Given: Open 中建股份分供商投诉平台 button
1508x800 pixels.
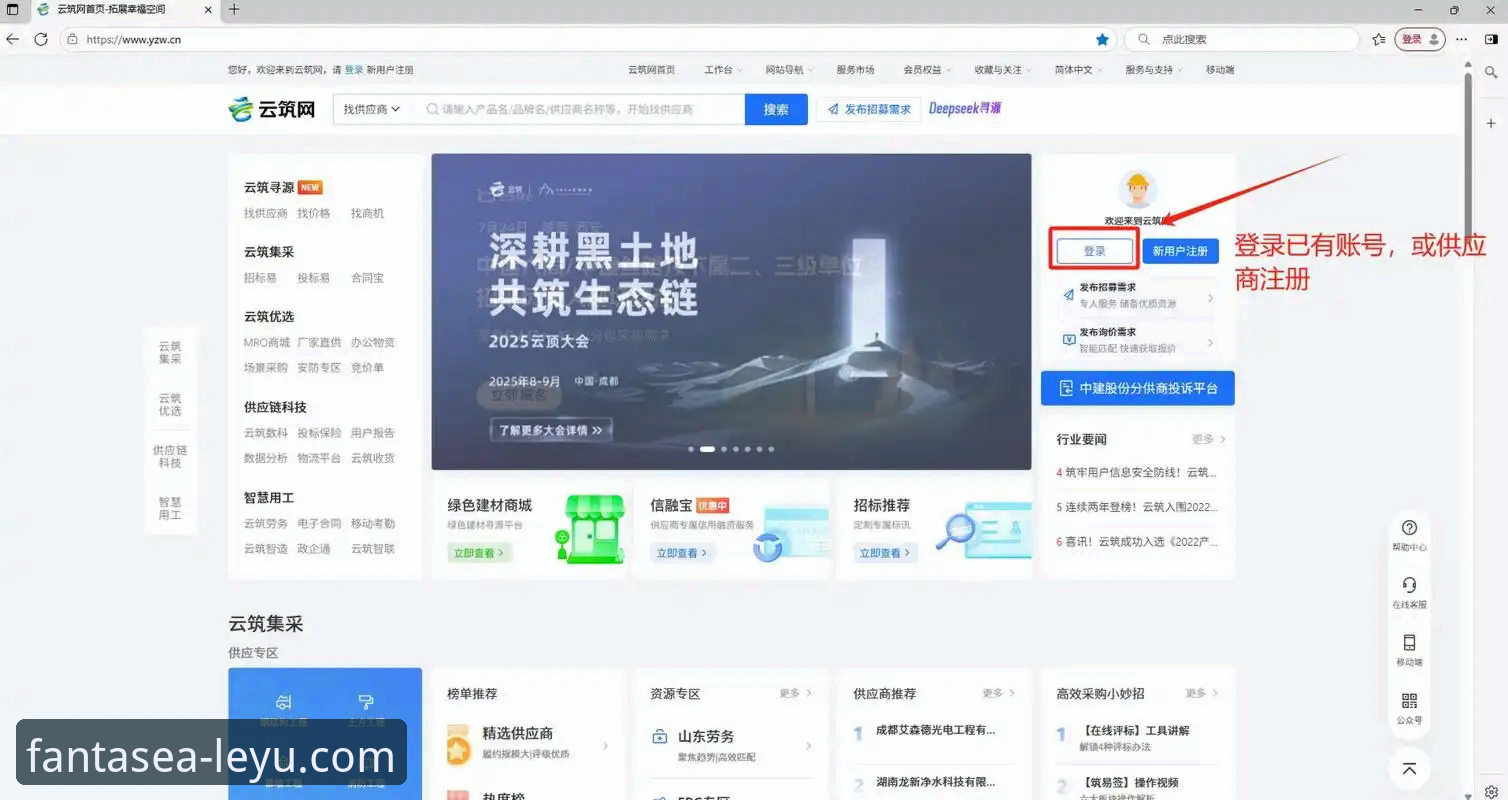Looking at the screenshot, I should 1137,388.
